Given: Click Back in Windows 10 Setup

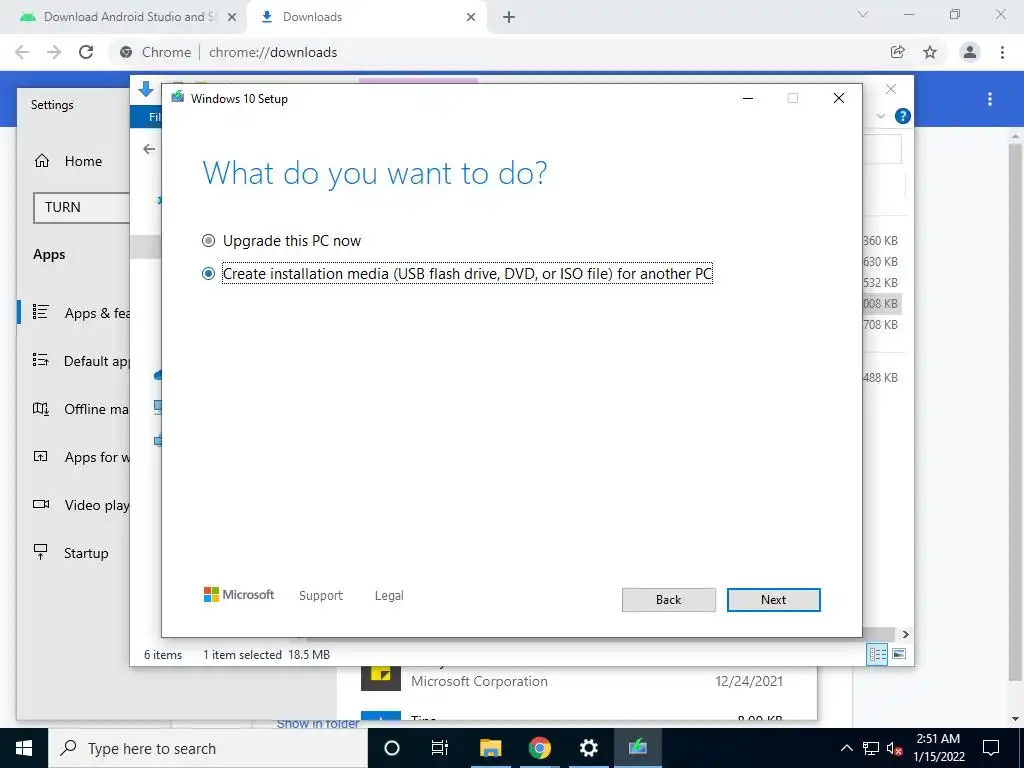Looking at the screenshot, I should 668,600.
